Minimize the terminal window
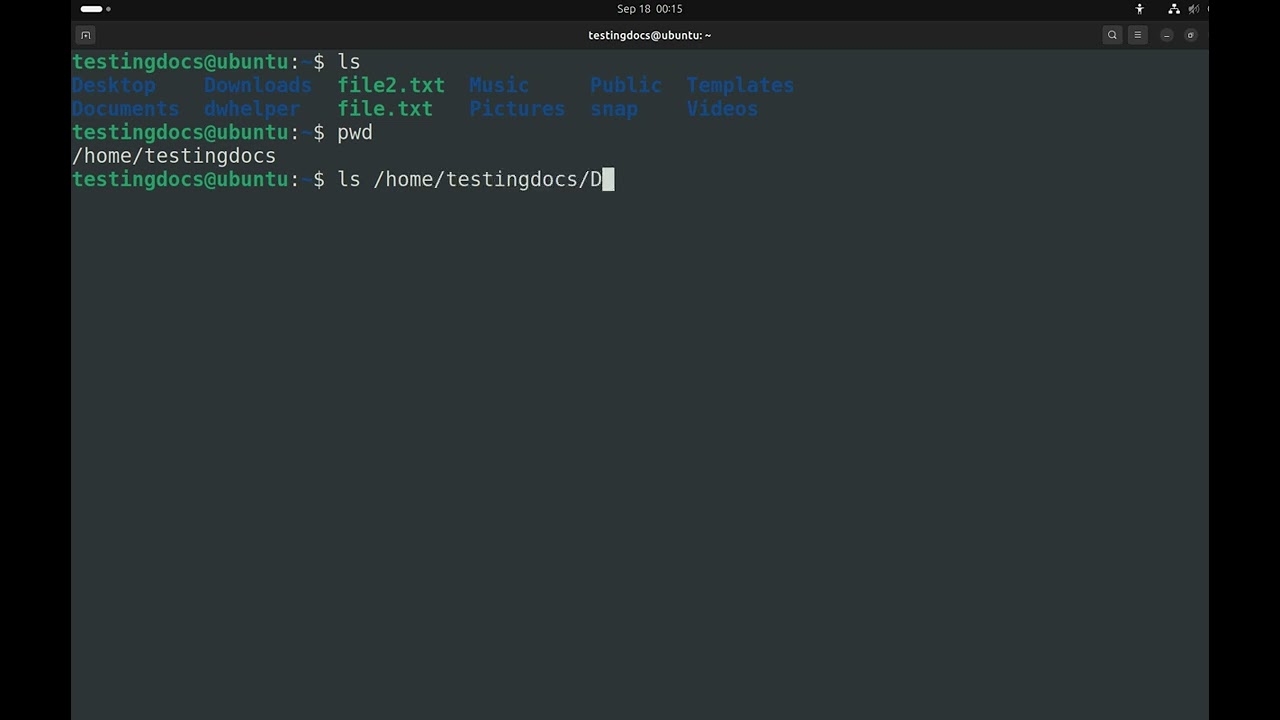 click(1166, 35)
